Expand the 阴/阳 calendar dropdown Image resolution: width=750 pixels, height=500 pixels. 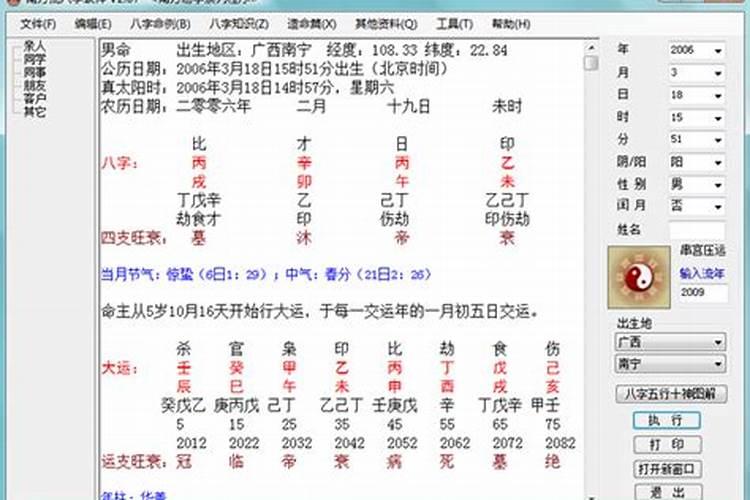[x=717, y=163]
